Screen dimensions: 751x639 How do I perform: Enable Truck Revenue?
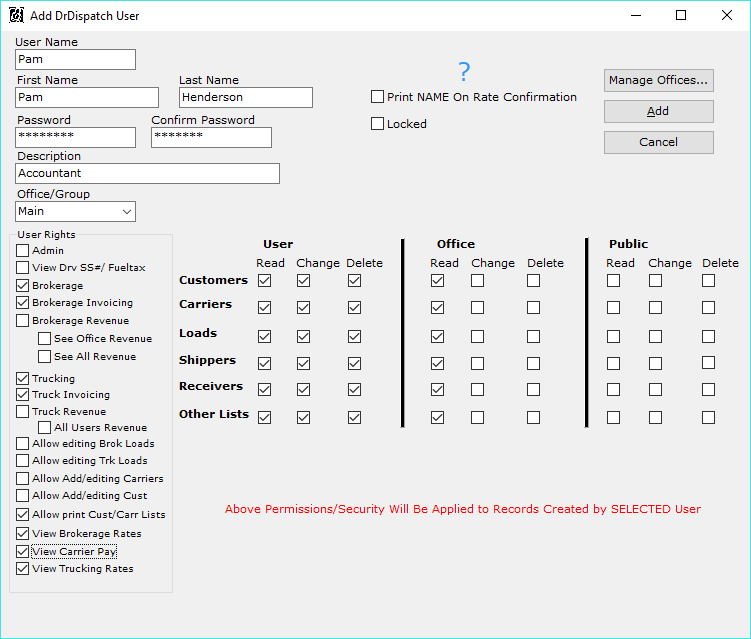[x=23, y=411]
